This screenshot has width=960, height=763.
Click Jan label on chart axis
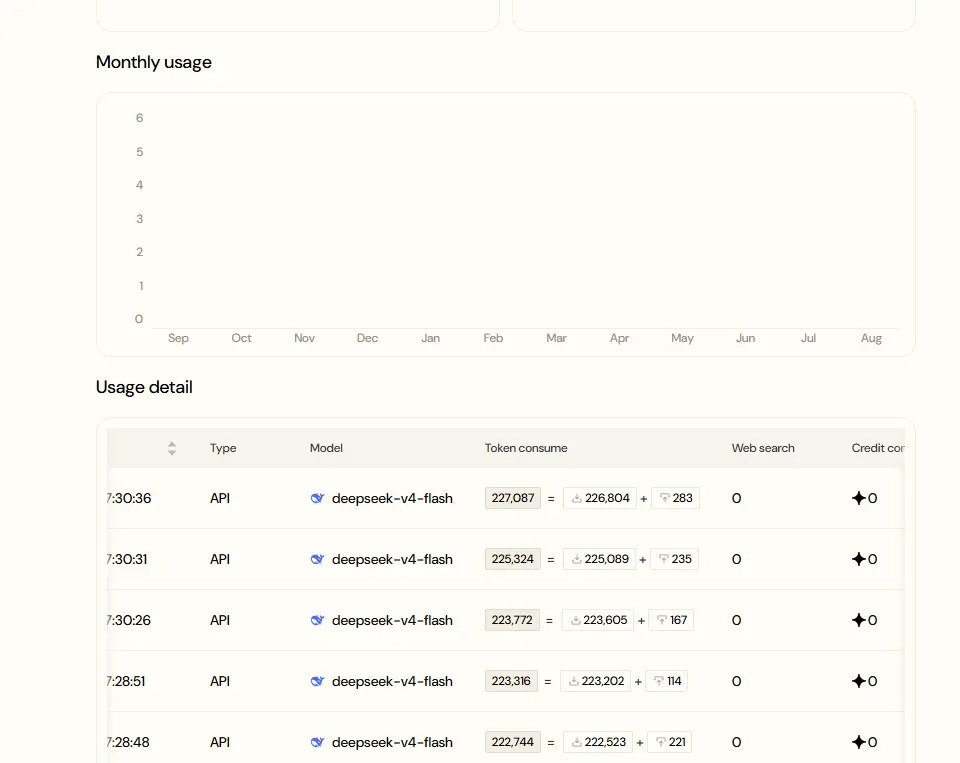click(430, 338)
